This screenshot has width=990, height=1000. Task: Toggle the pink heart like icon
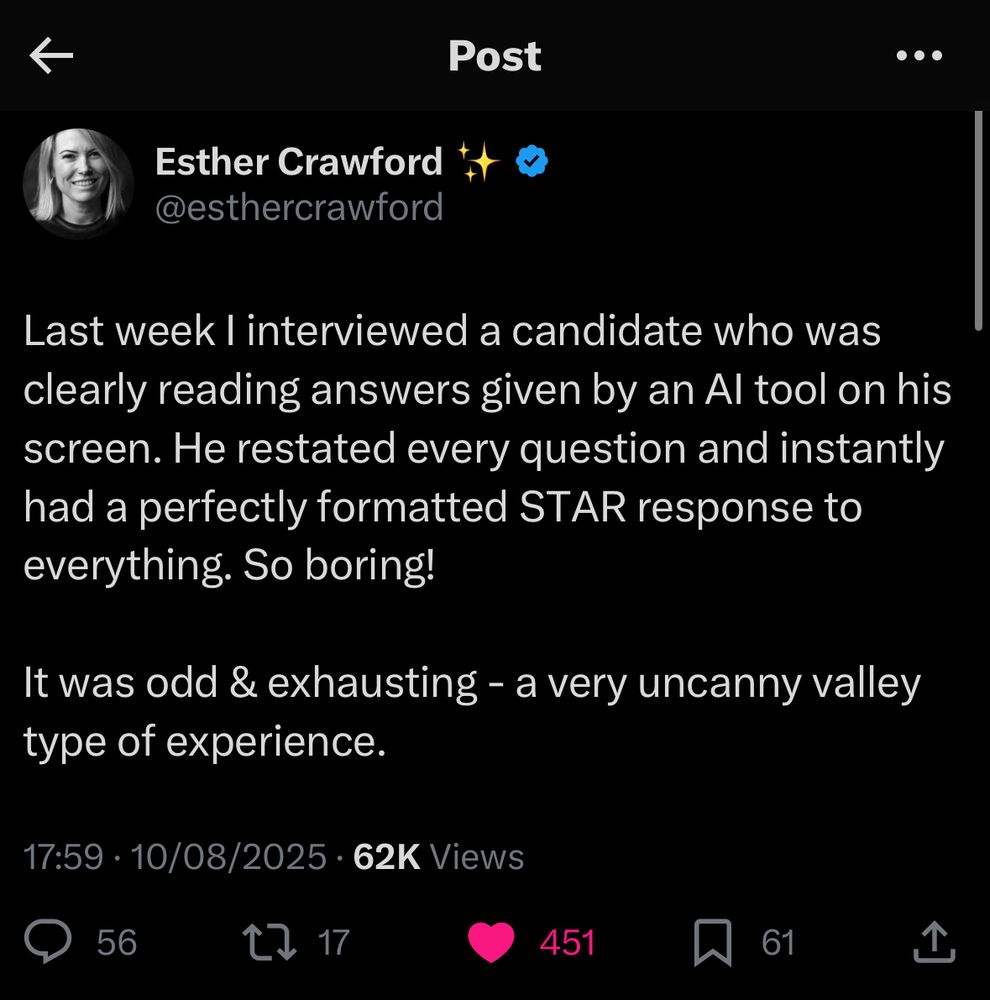(x=491, y=942)
